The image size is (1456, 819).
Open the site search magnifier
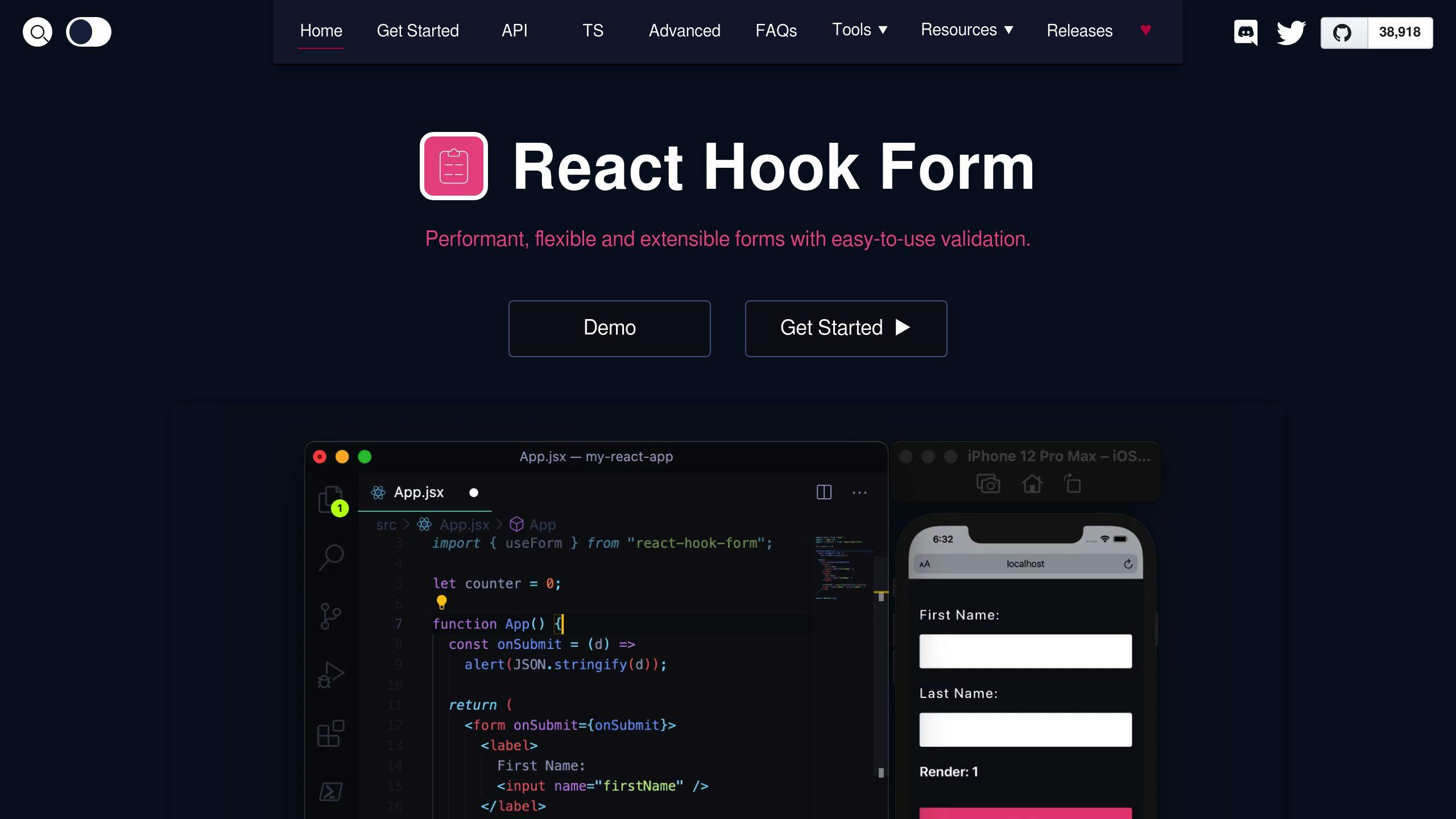pos(37,31)
